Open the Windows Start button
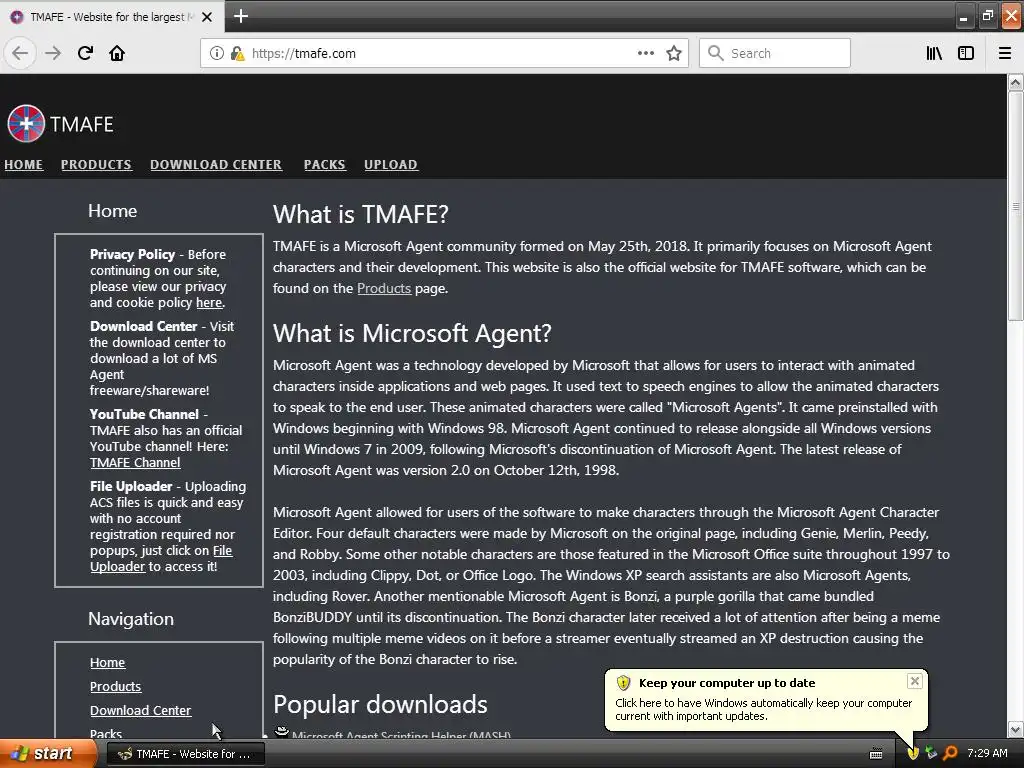The width and height of the screenshot is (1024, 768). click(47, 754)
